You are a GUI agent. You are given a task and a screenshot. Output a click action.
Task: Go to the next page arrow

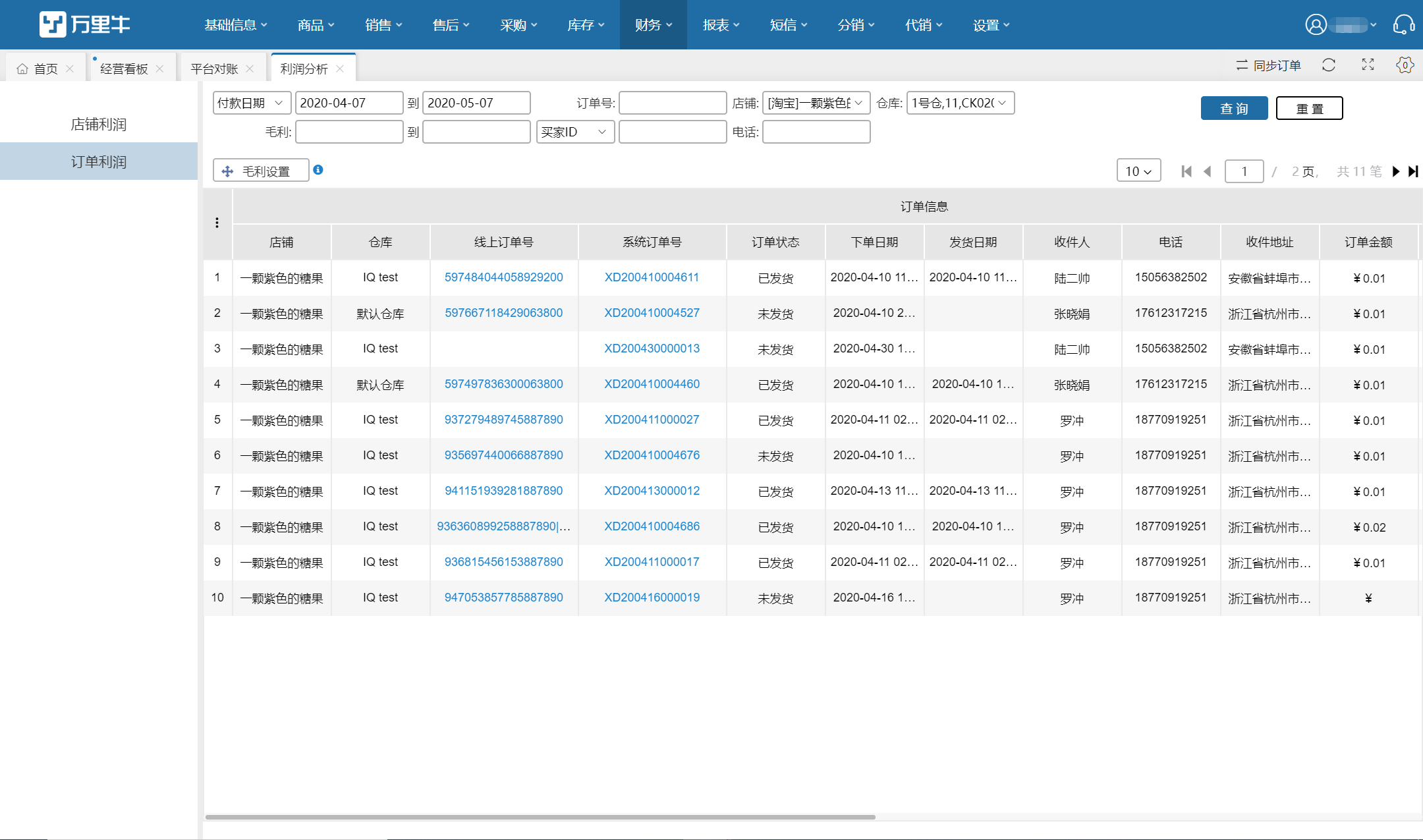(x=1395, y=171)
